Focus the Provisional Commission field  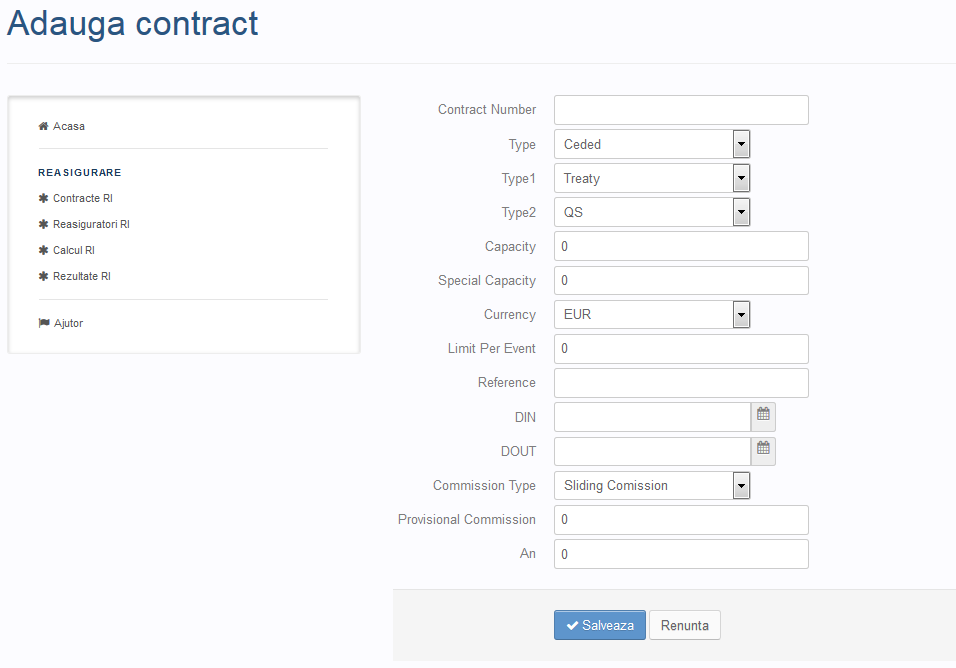(681, 520)
